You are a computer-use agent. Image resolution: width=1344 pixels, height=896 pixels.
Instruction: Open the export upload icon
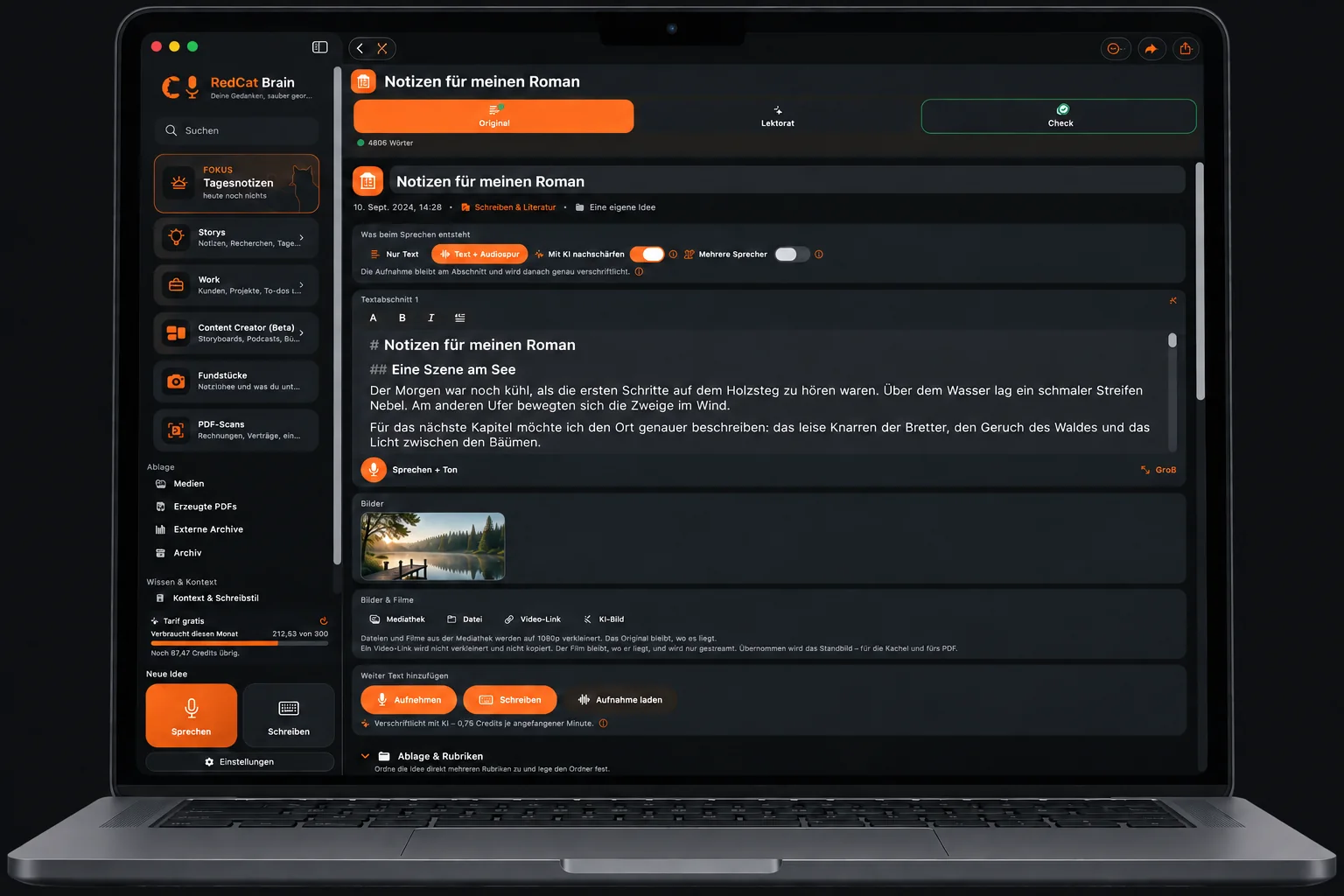[1186, 49]
